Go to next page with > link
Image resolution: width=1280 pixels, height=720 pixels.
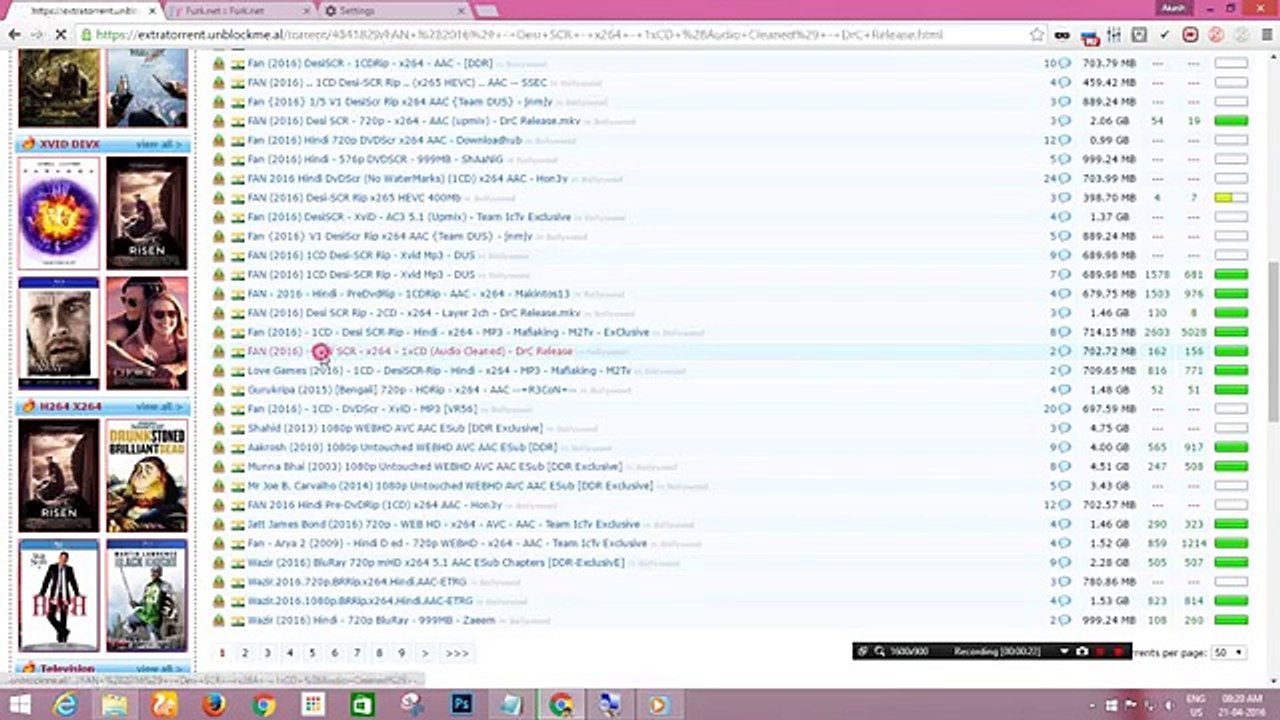coord(425,653)
